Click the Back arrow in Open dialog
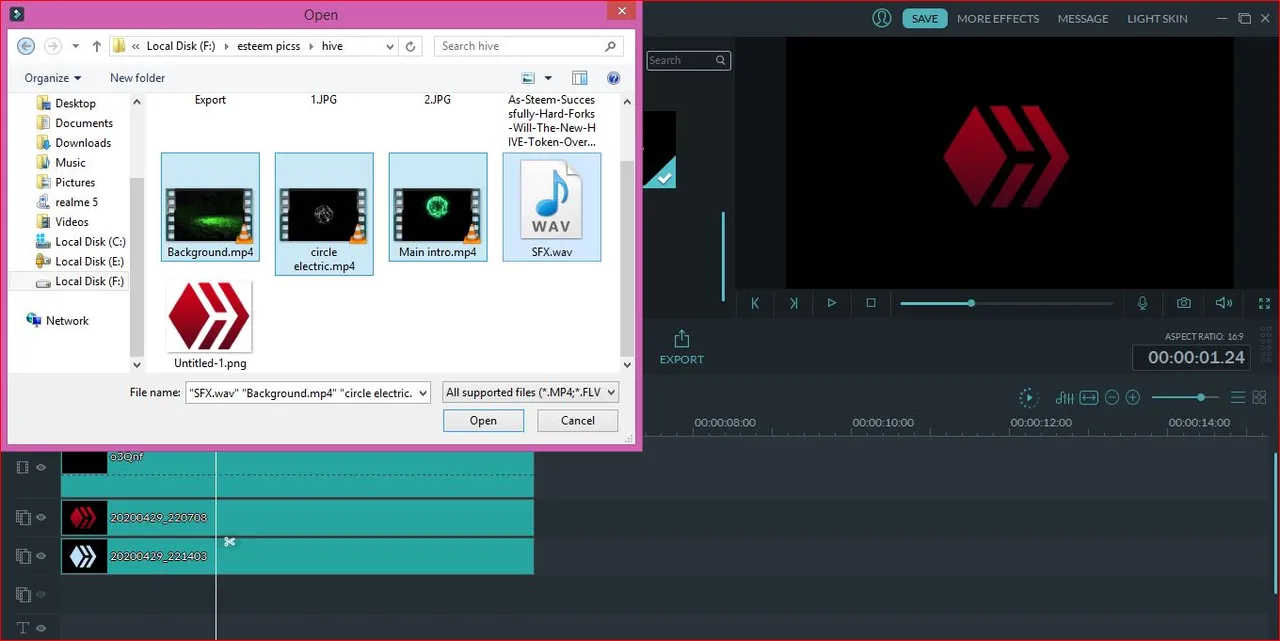This screenshot has width=1280, height=641. (26, 46)
